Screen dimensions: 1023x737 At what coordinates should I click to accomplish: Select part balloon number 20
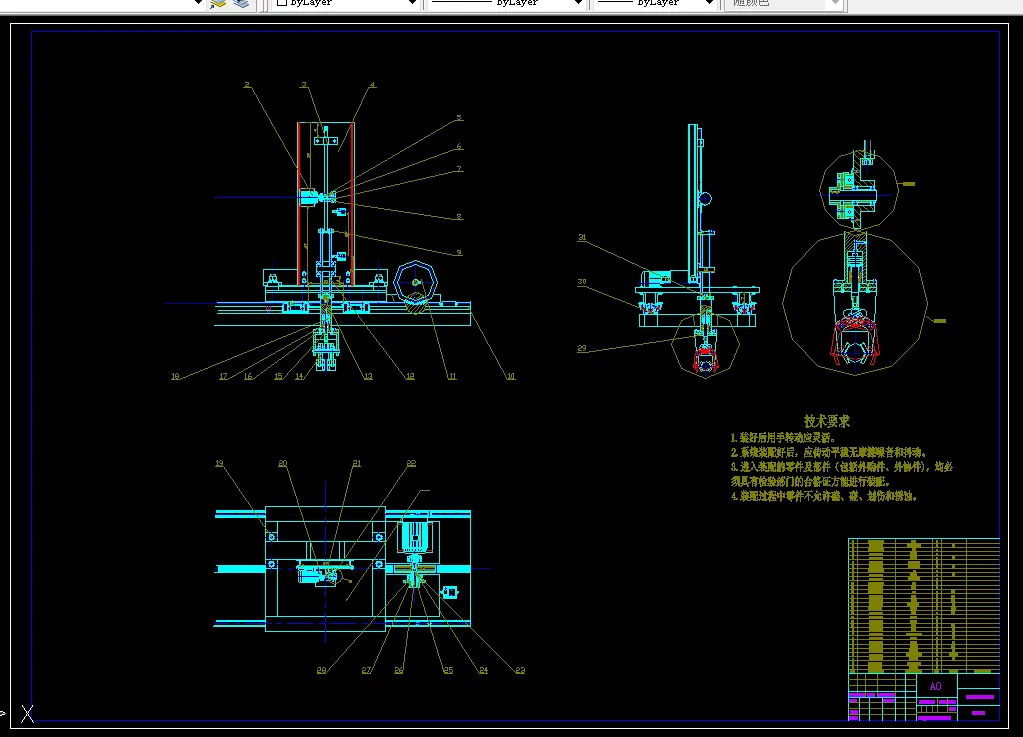point(282,464)
